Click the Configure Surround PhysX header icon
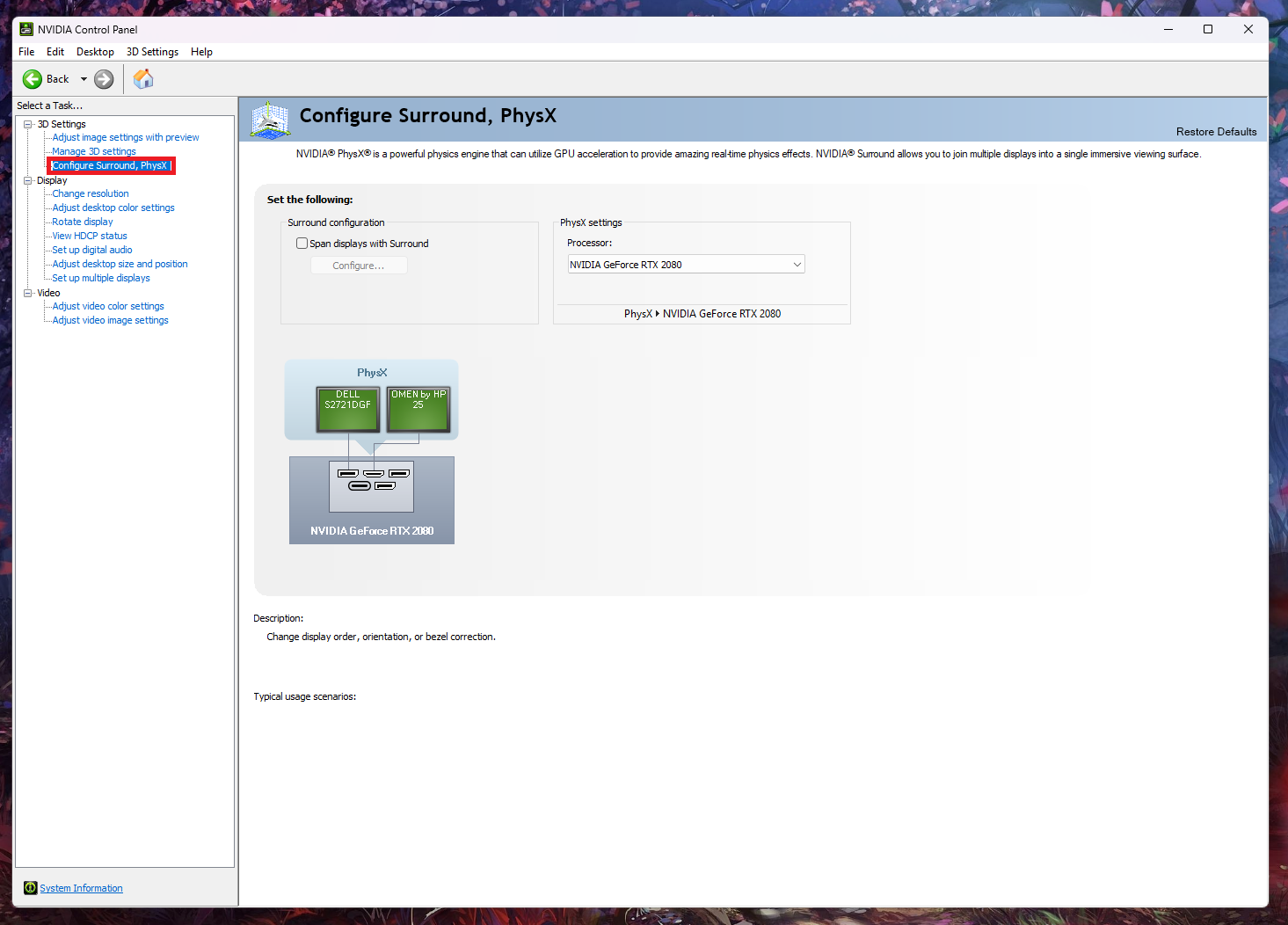Viewport: 1288px width, 925px height. (x=270, y=120)
